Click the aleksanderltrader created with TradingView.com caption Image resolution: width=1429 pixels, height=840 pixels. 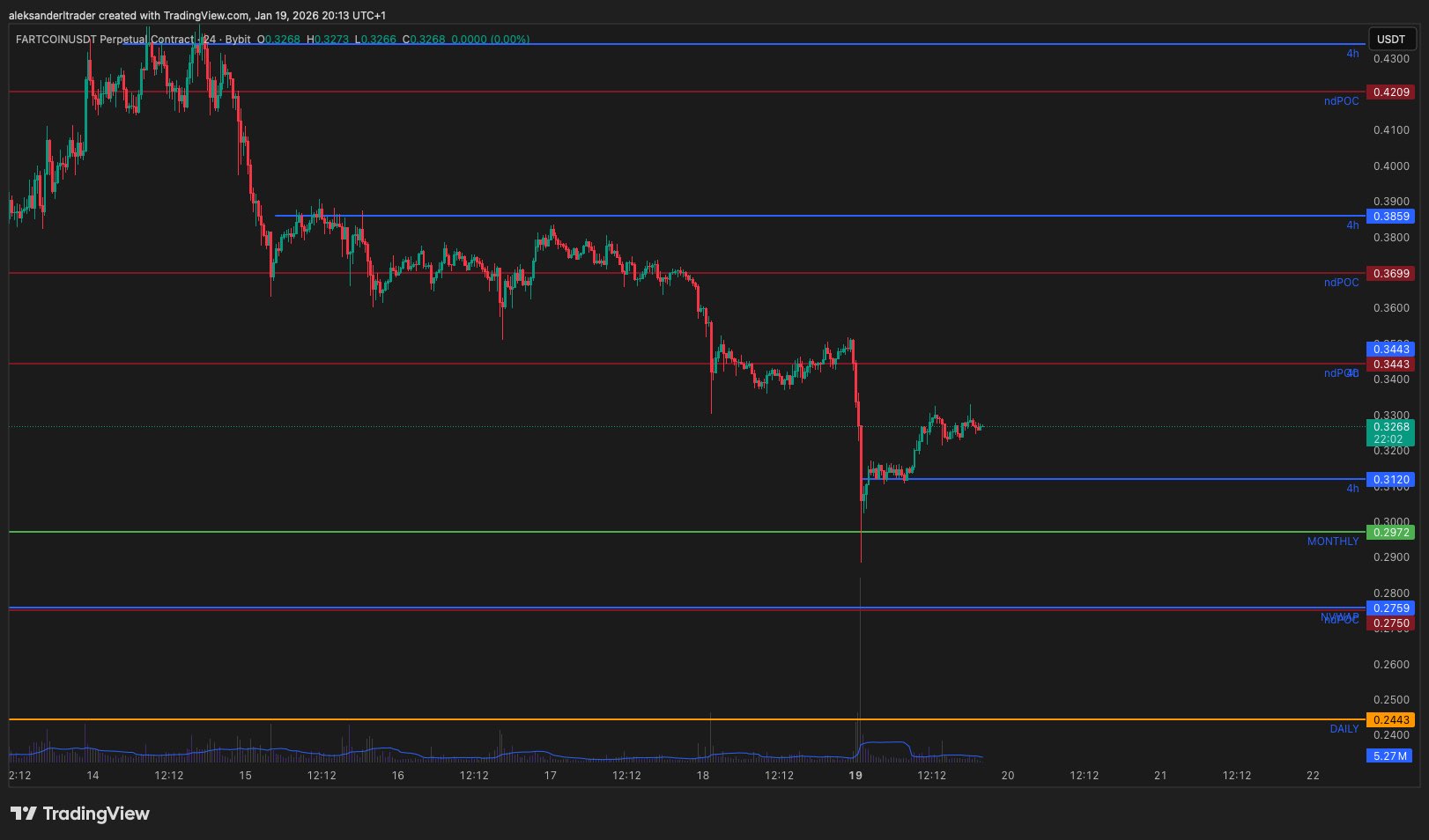(197, 16)
